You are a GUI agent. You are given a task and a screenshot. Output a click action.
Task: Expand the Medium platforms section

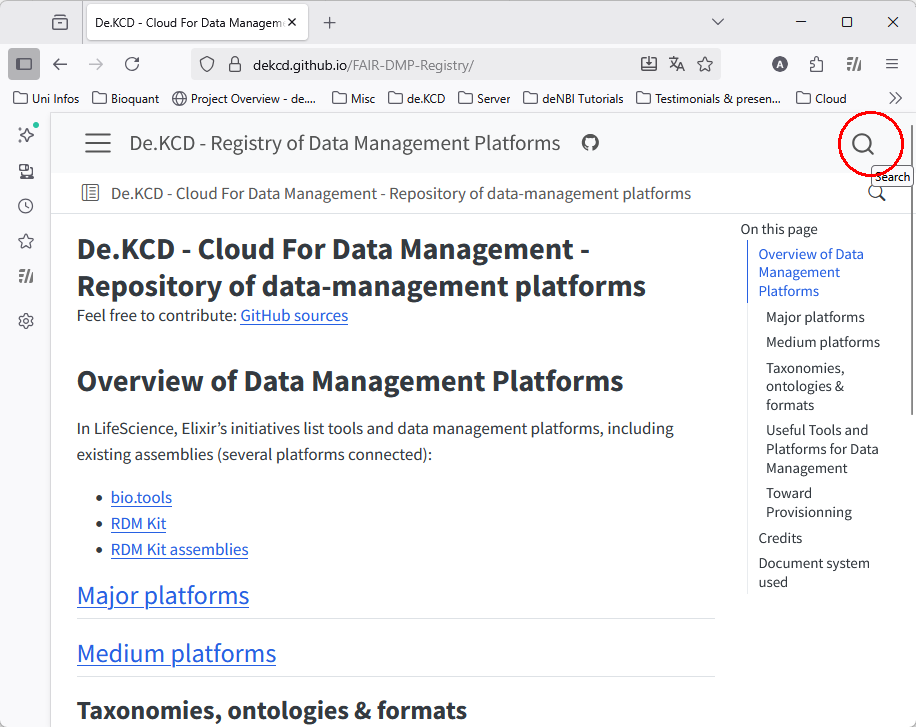click(x=176, y=654)
